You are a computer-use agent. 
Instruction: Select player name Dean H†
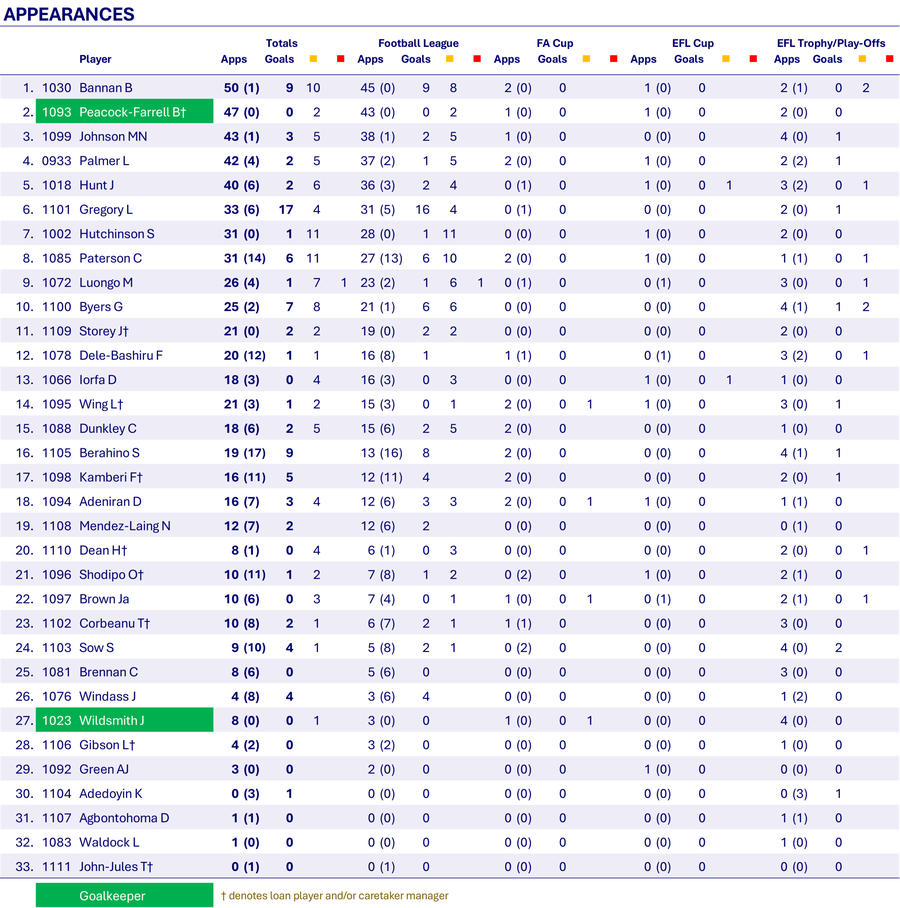pyautogui.click(x=103, y=550)
